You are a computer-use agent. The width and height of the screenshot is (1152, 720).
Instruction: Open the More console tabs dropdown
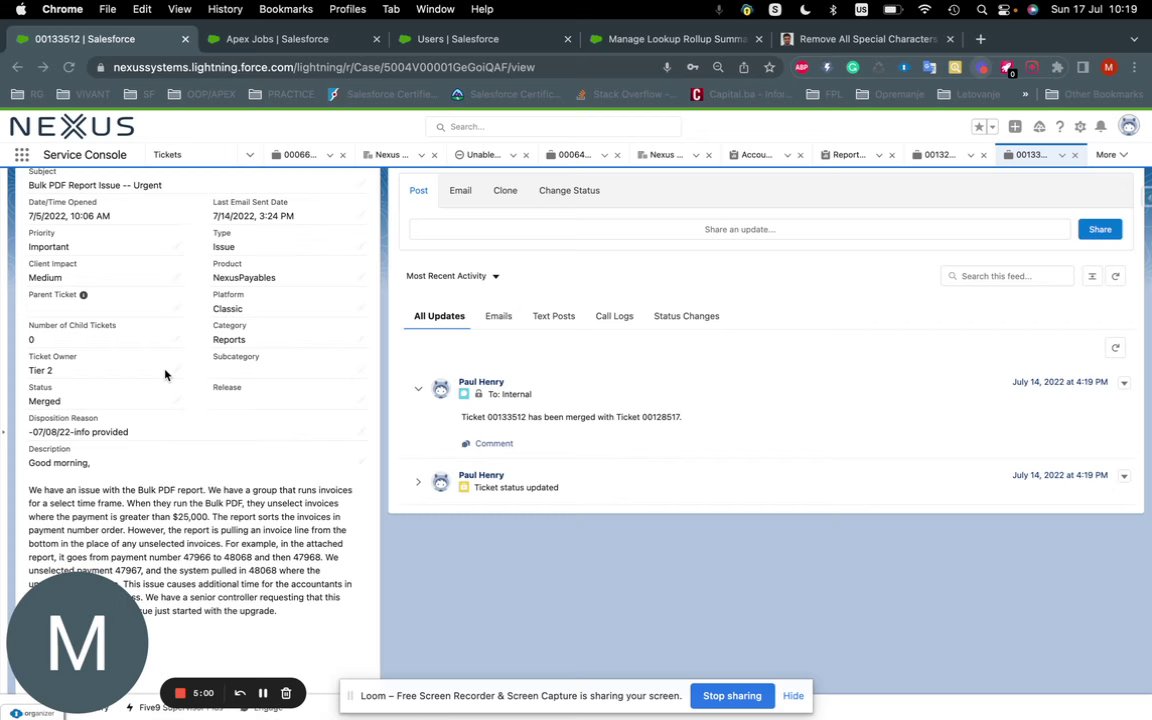[1111, 155]
